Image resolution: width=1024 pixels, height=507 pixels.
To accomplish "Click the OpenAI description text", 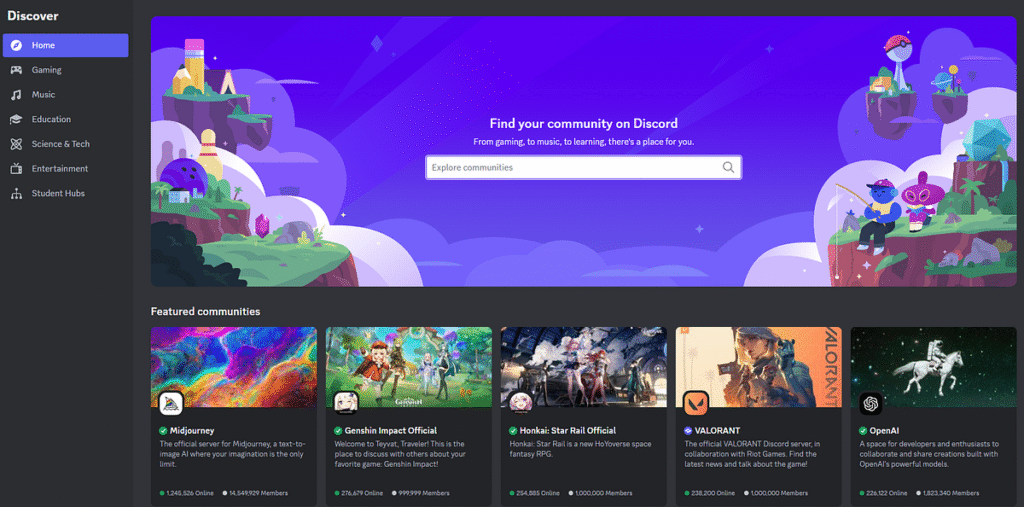I will 929,454.
